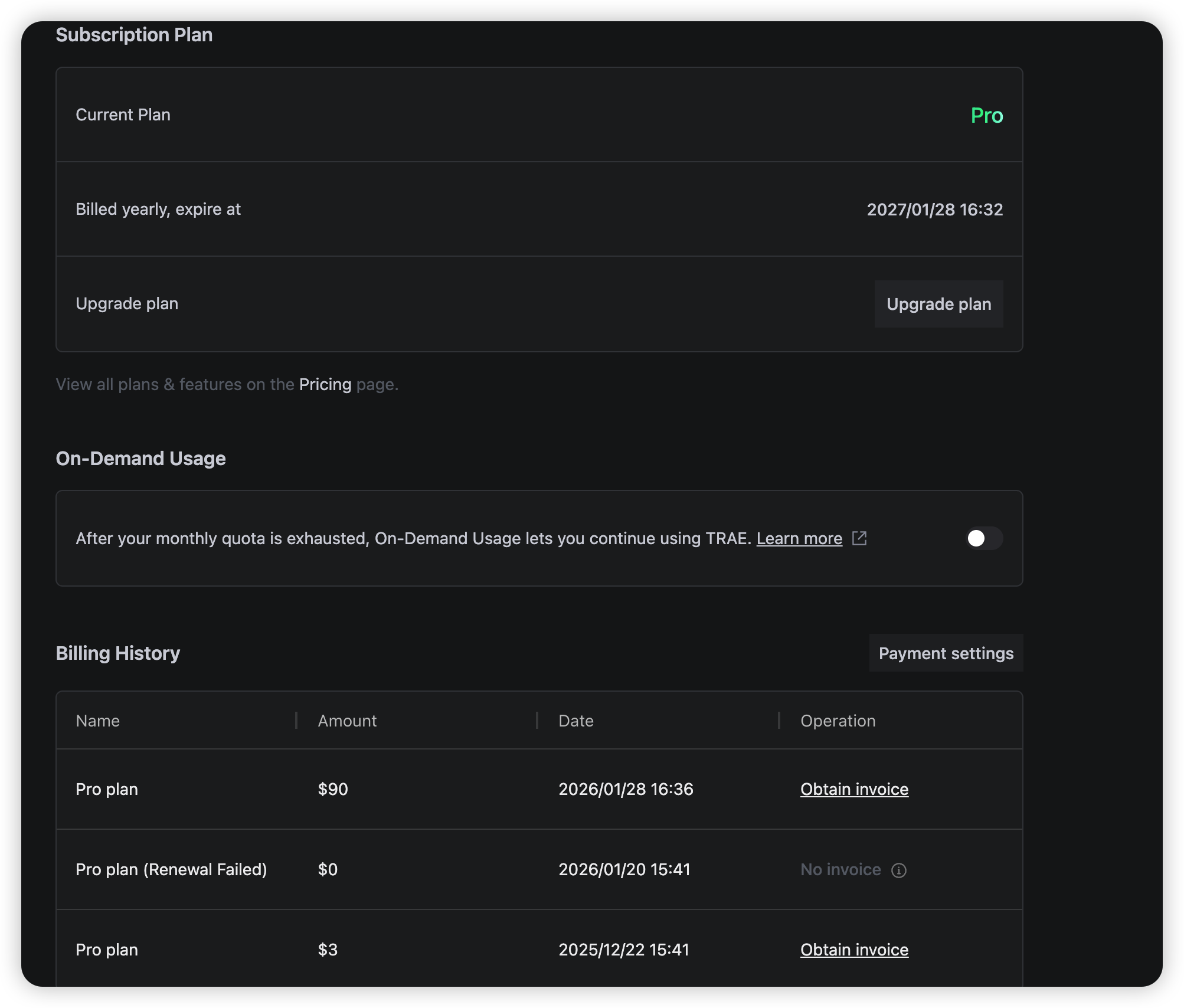Viewport: 1184px width, 1008px height.
Task: Click the Operation column header
Action: 838,721
